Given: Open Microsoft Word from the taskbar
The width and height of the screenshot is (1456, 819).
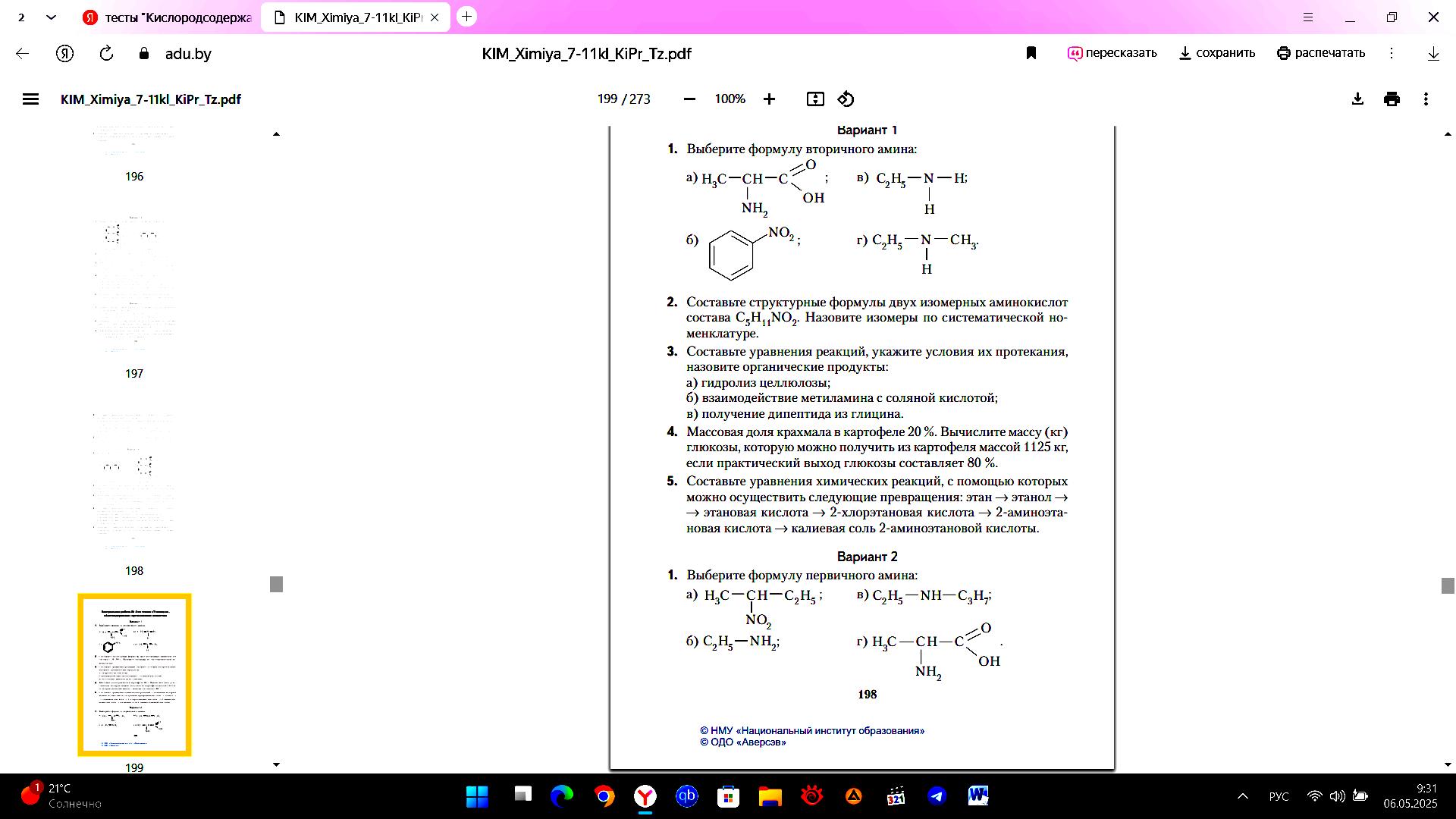Looking at the screenshot, I should point(978,796).
